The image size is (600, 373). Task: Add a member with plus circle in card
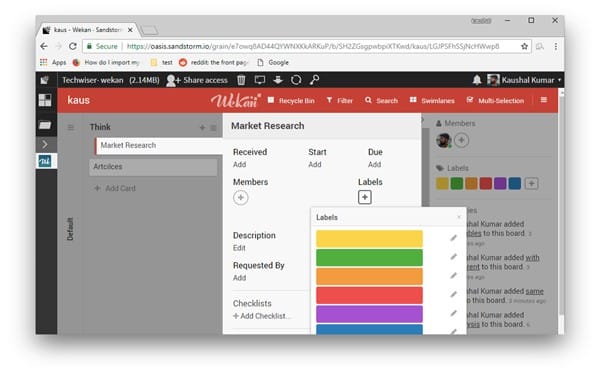(241, 197)
